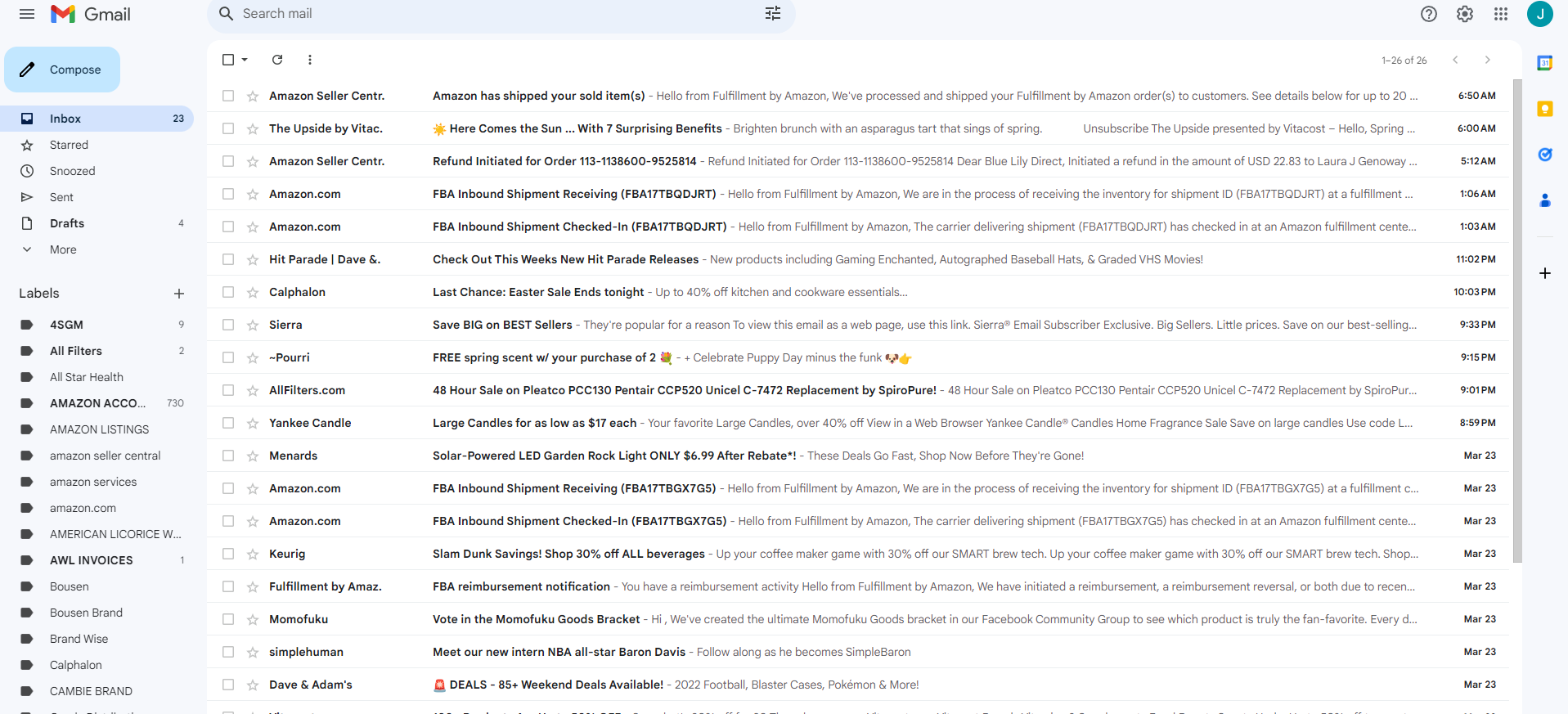The width and height of the screenshot is (1568, 714).
Task: Open the Sent folder
Action: click(97, 197)
